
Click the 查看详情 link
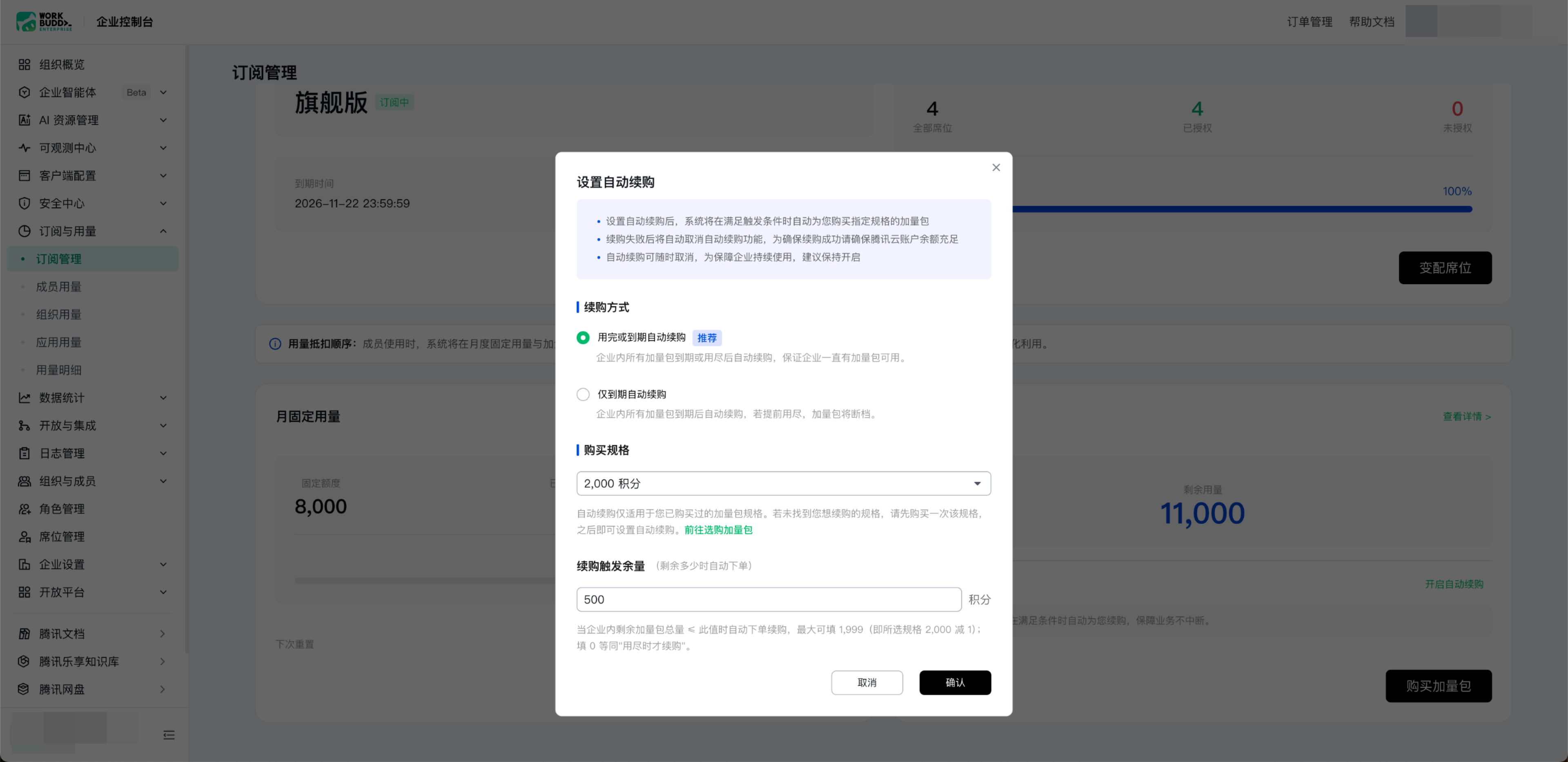pyautogui.click(x=1466, y=417)
